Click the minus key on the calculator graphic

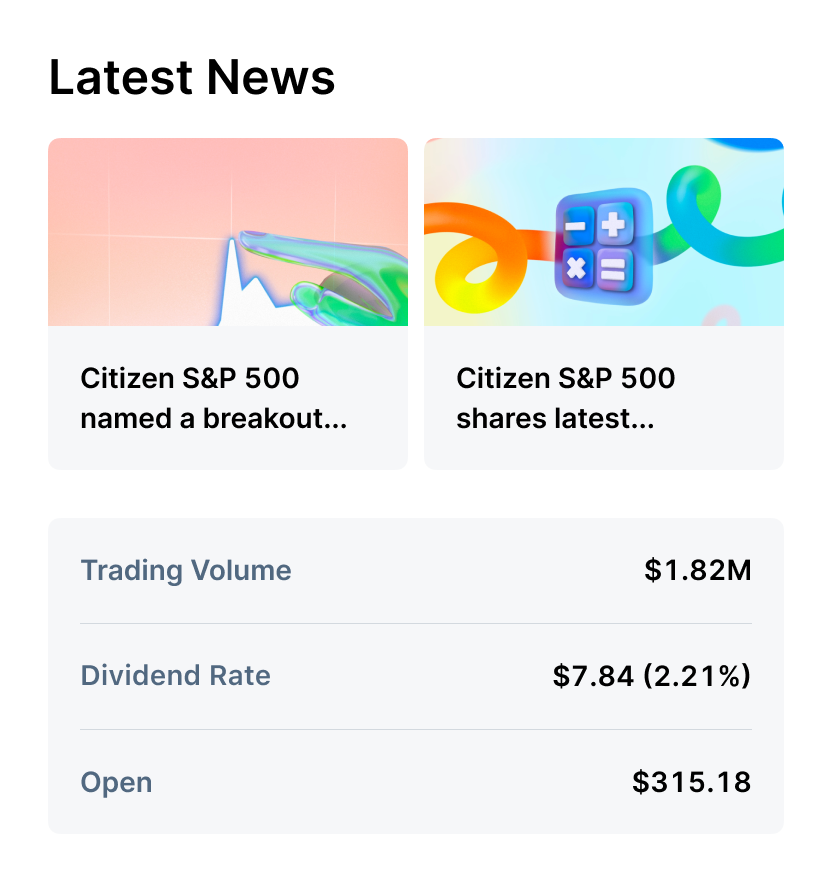tap(576, 226)
